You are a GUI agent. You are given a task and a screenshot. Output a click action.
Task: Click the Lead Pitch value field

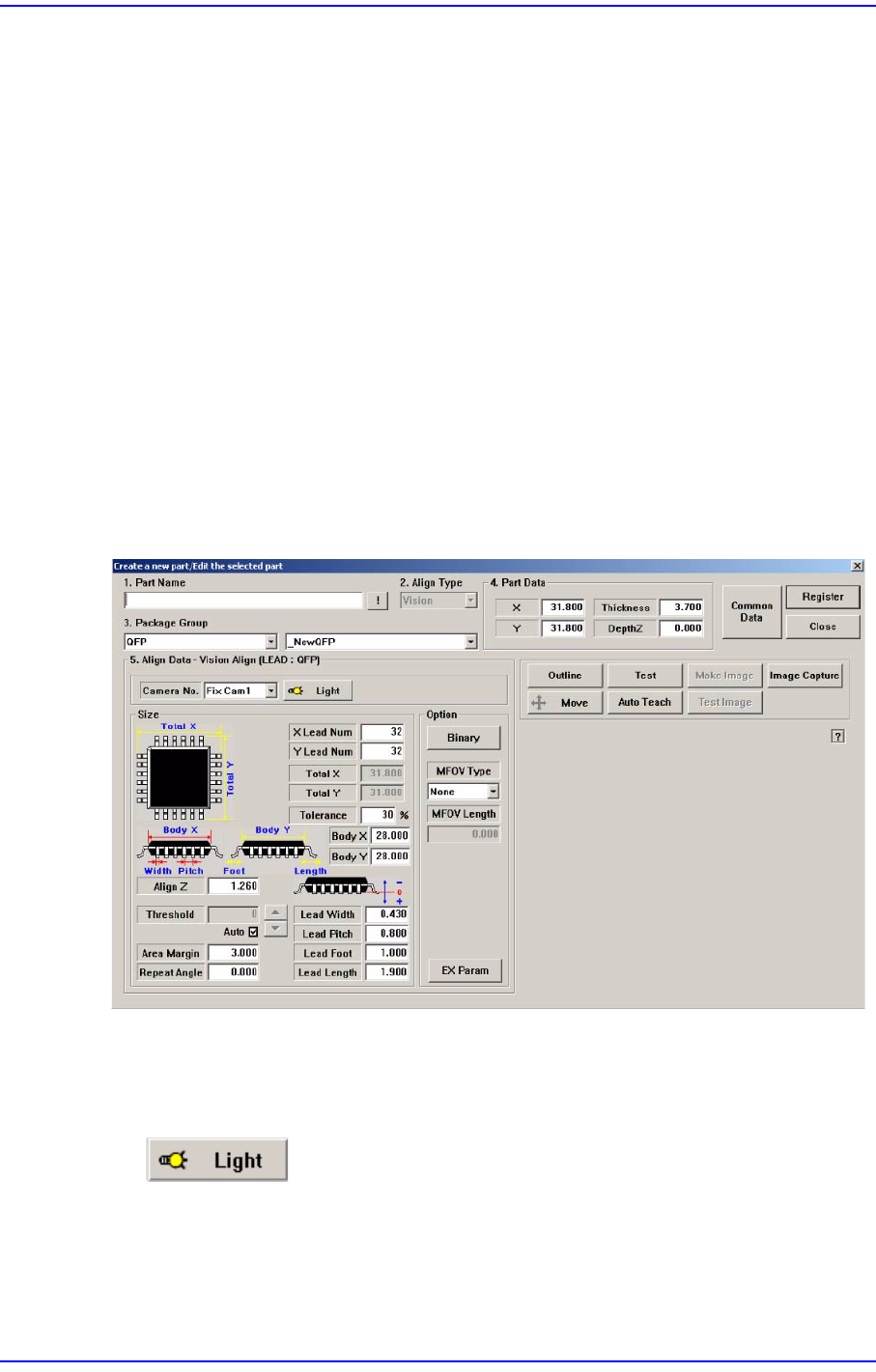pyautogui.click(x=387, y=934)
